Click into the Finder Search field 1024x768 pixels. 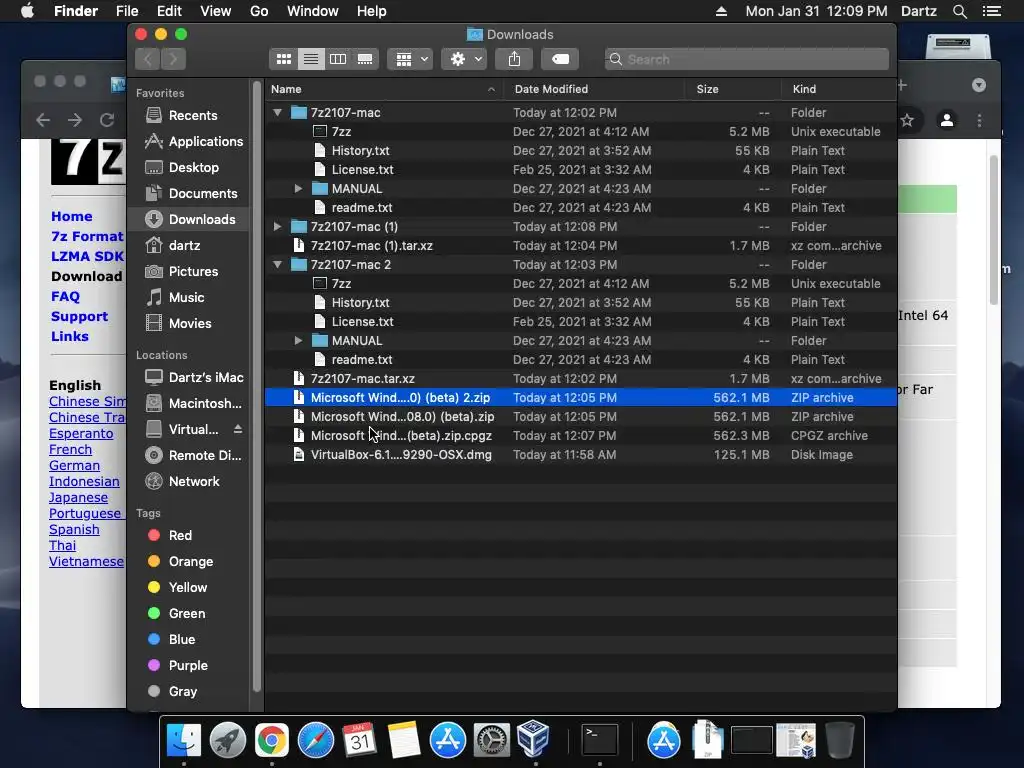pyautogui.click(x=746, y=59)
